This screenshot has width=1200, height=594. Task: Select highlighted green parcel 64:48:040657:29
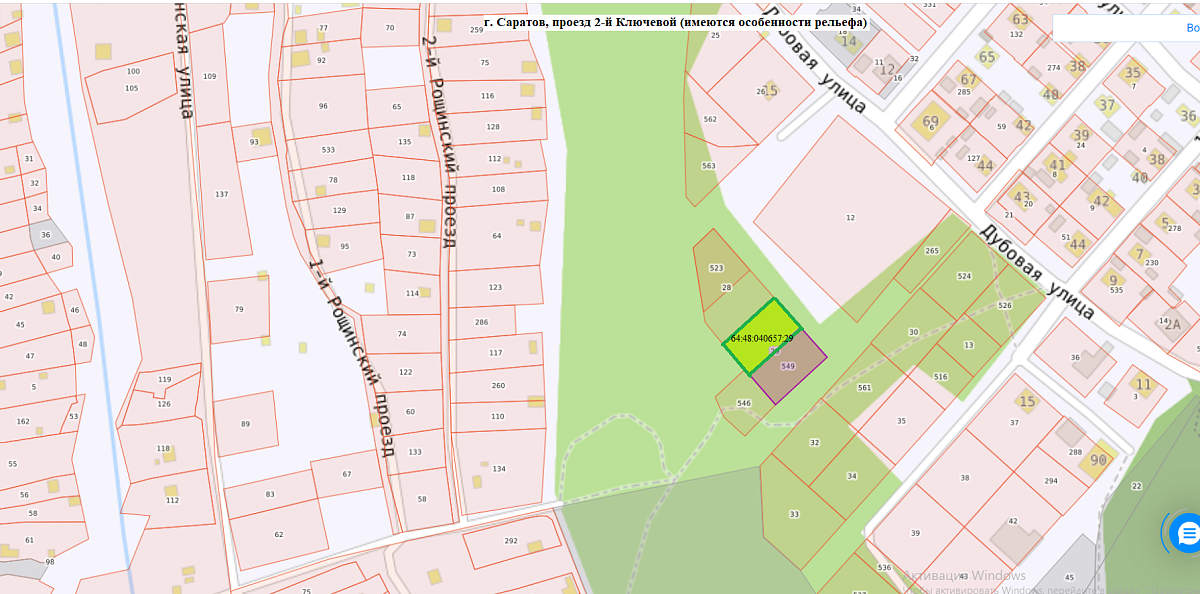[761, 337]
